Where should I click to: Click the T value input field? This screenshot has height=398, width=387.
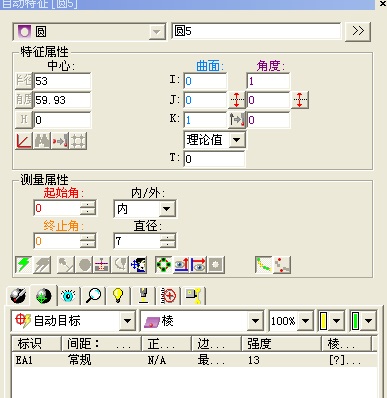[x=214, y=159]
